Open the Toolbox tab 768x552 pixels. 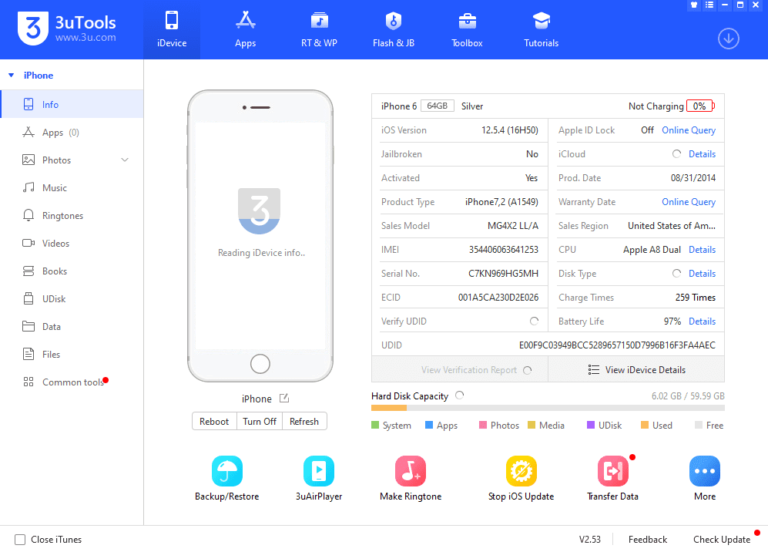click(467, 29)
